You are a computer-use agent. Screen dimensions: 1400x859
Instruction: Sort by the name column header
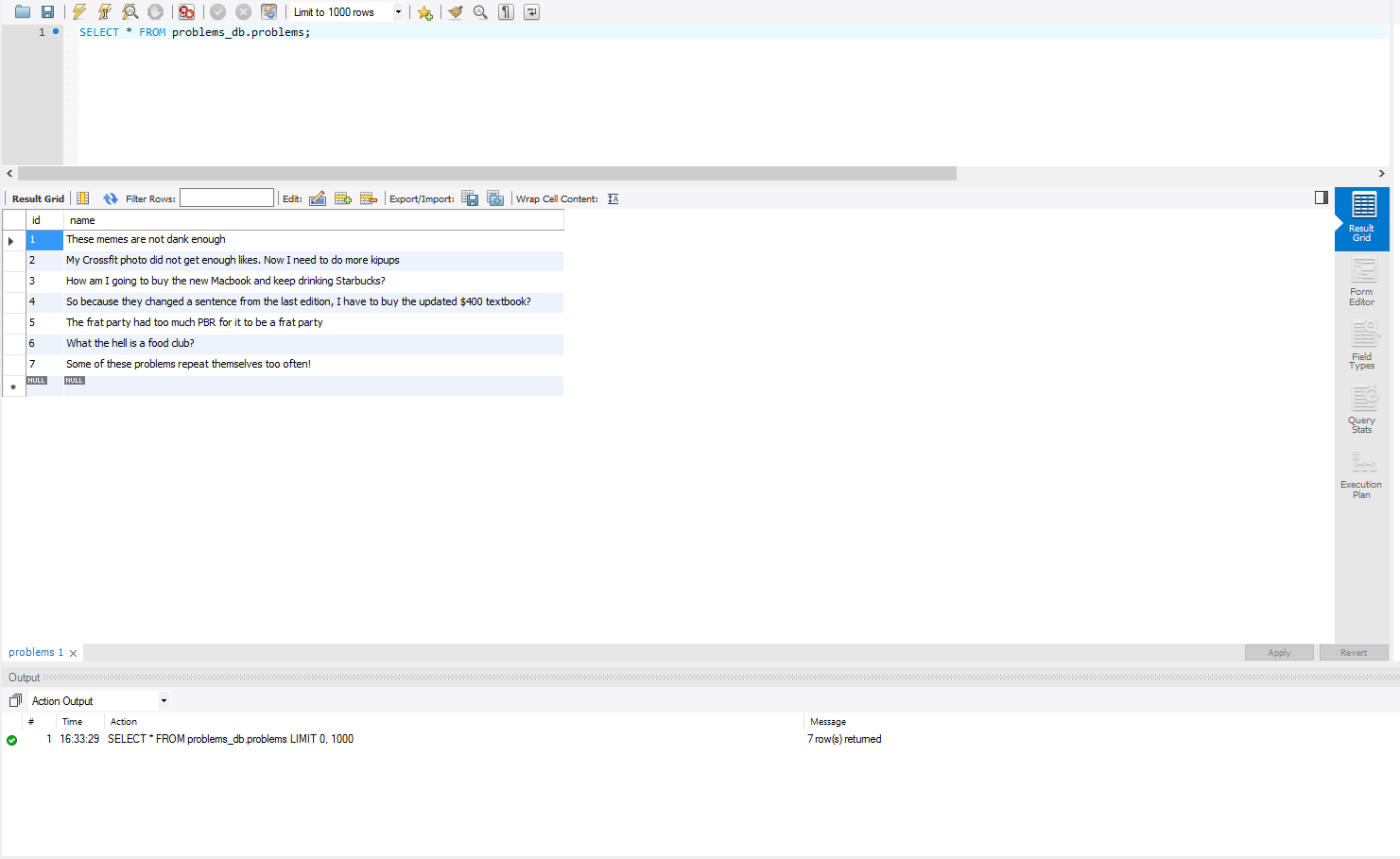(x=314, y=220)
